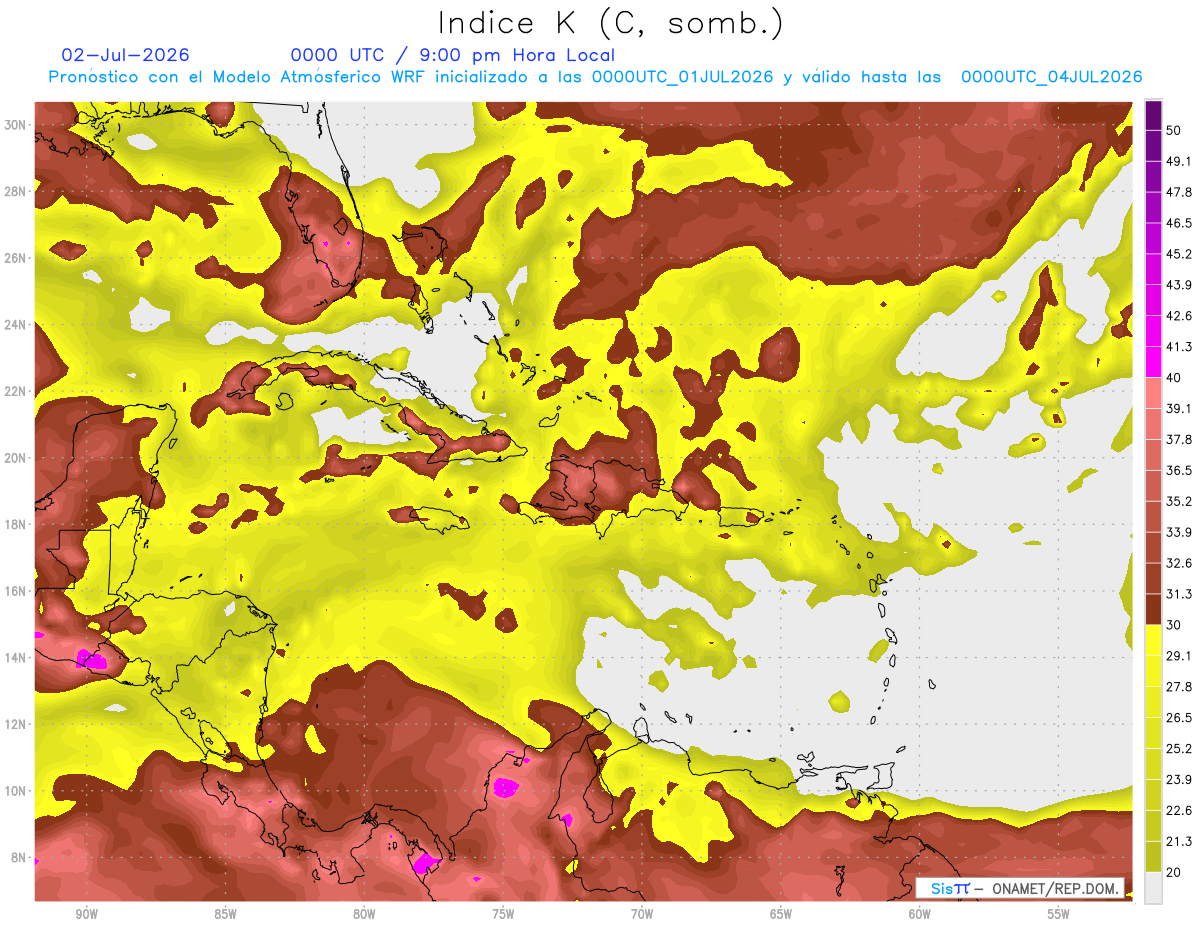Click the magenta colorbar segment between 40 and 41.3
The width and height of the screenshot is (1200, 927).
pyautogui.click(x=1153, y=362)
